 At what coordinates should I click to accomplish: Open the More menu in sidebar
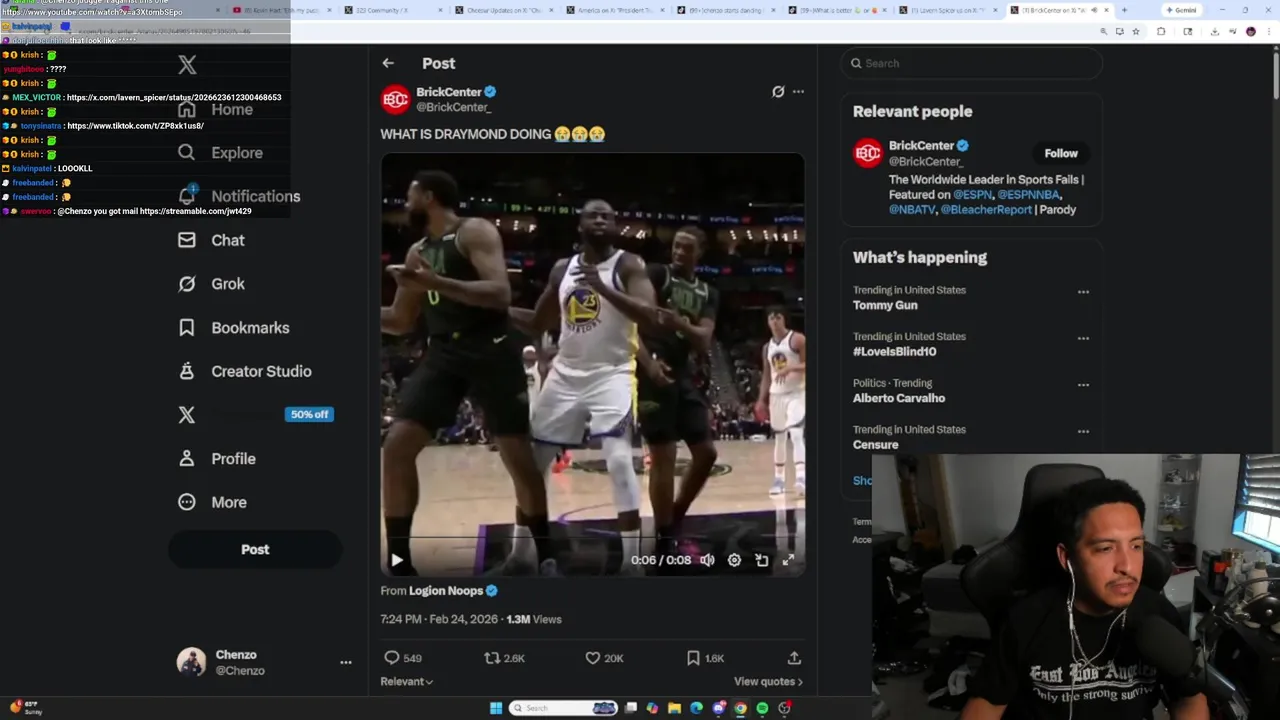(x=212, y=502)
